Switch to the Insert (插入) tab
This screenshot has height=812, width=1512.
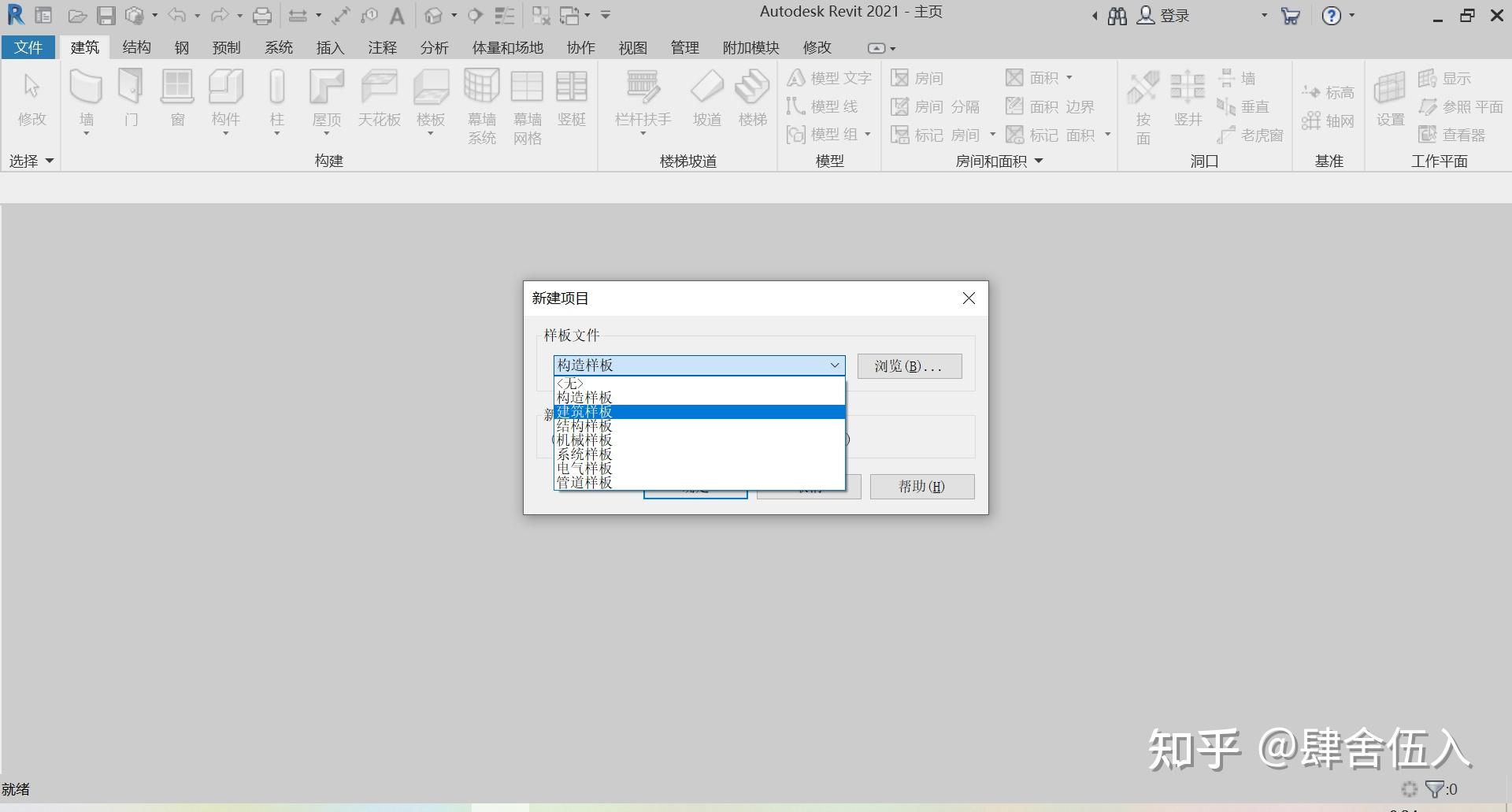pos(330,47)
